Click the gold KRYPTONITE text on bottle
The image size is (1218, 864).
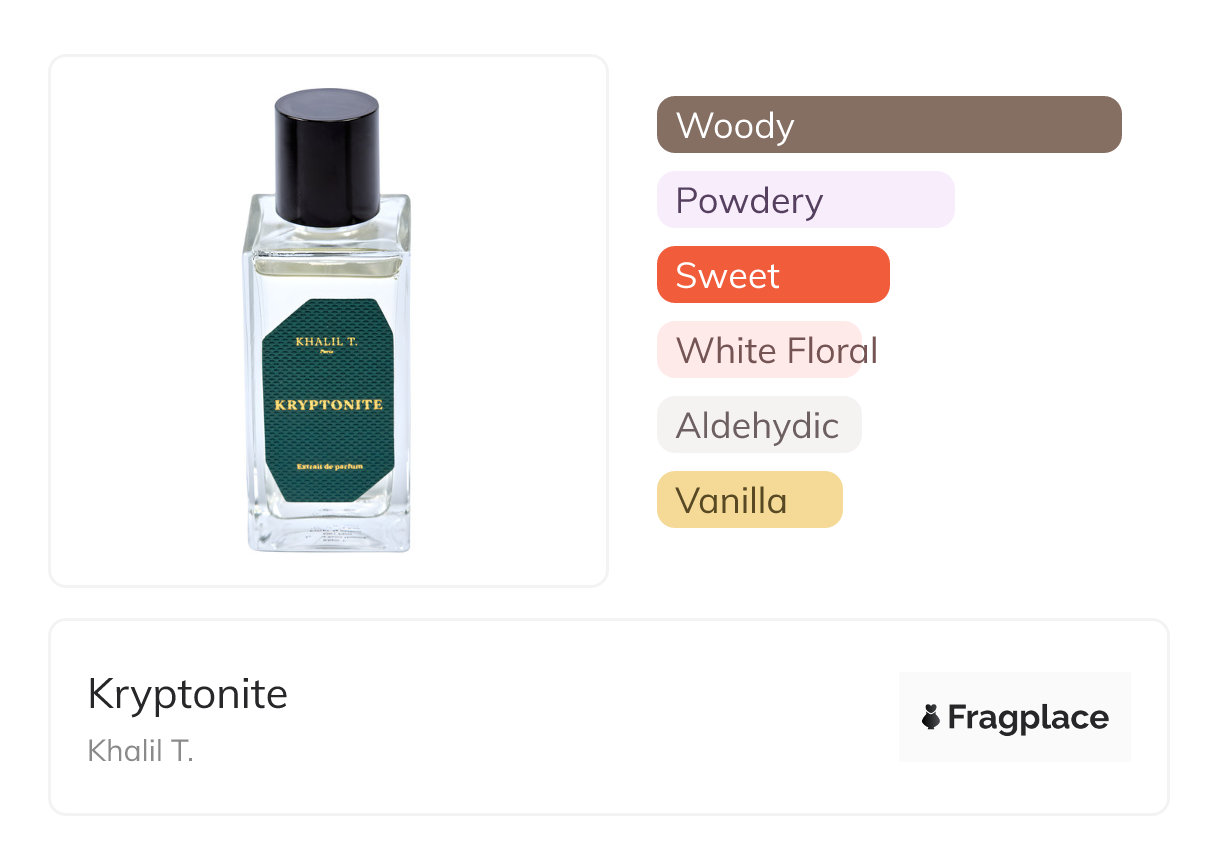click(x=328, y=404)
